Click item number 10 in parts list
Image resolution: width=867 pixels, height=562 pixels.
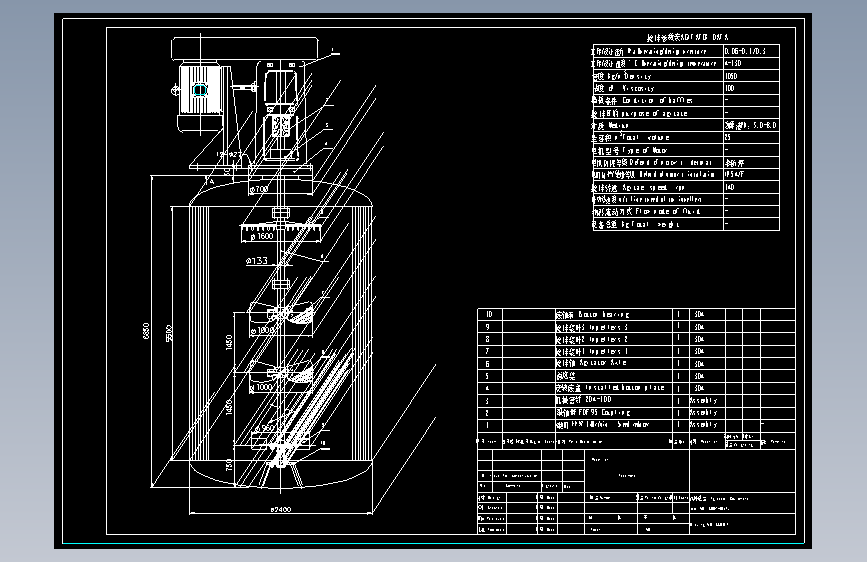pos(489,314)
